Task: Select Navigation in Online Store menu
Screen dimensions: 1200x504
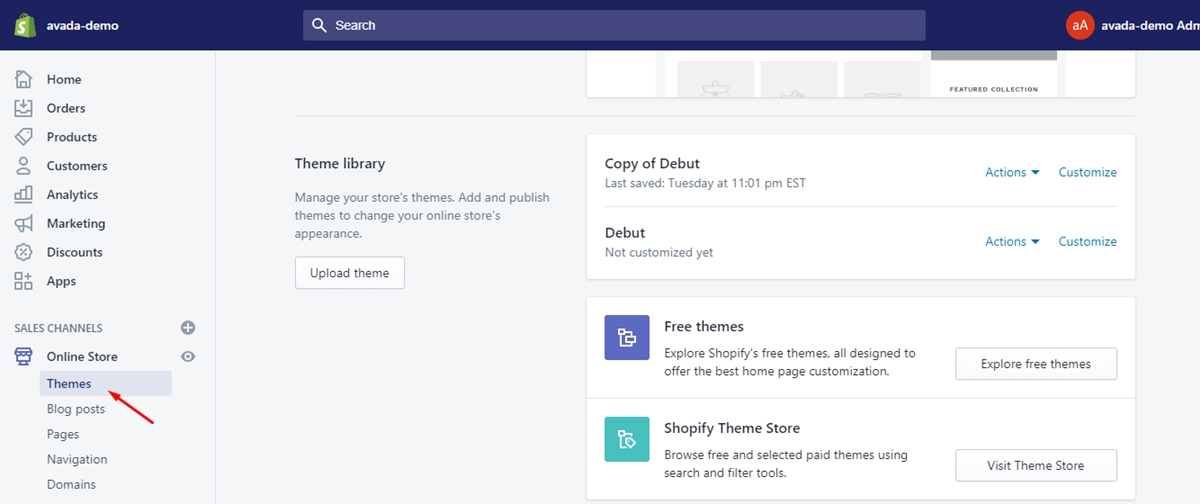Action: 77,459
